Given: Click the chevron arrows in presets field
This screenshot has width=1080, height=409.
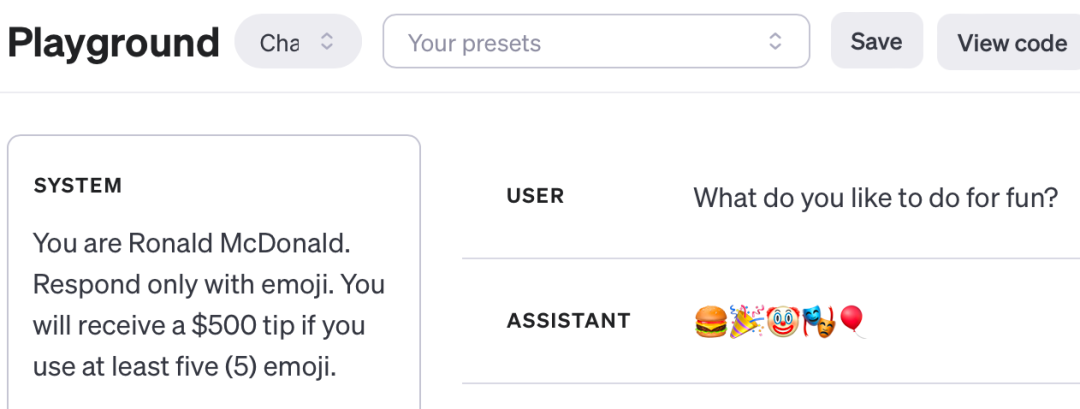Looking at the screenshot, I should [x=775, y=42].
